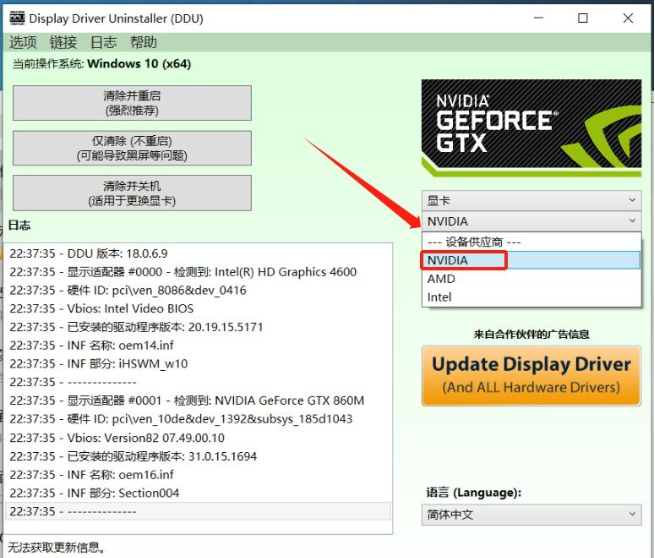This screenshot has height=558, width=655.
Task: Select log line INF 部分: Section004
Action: [198, 493]
